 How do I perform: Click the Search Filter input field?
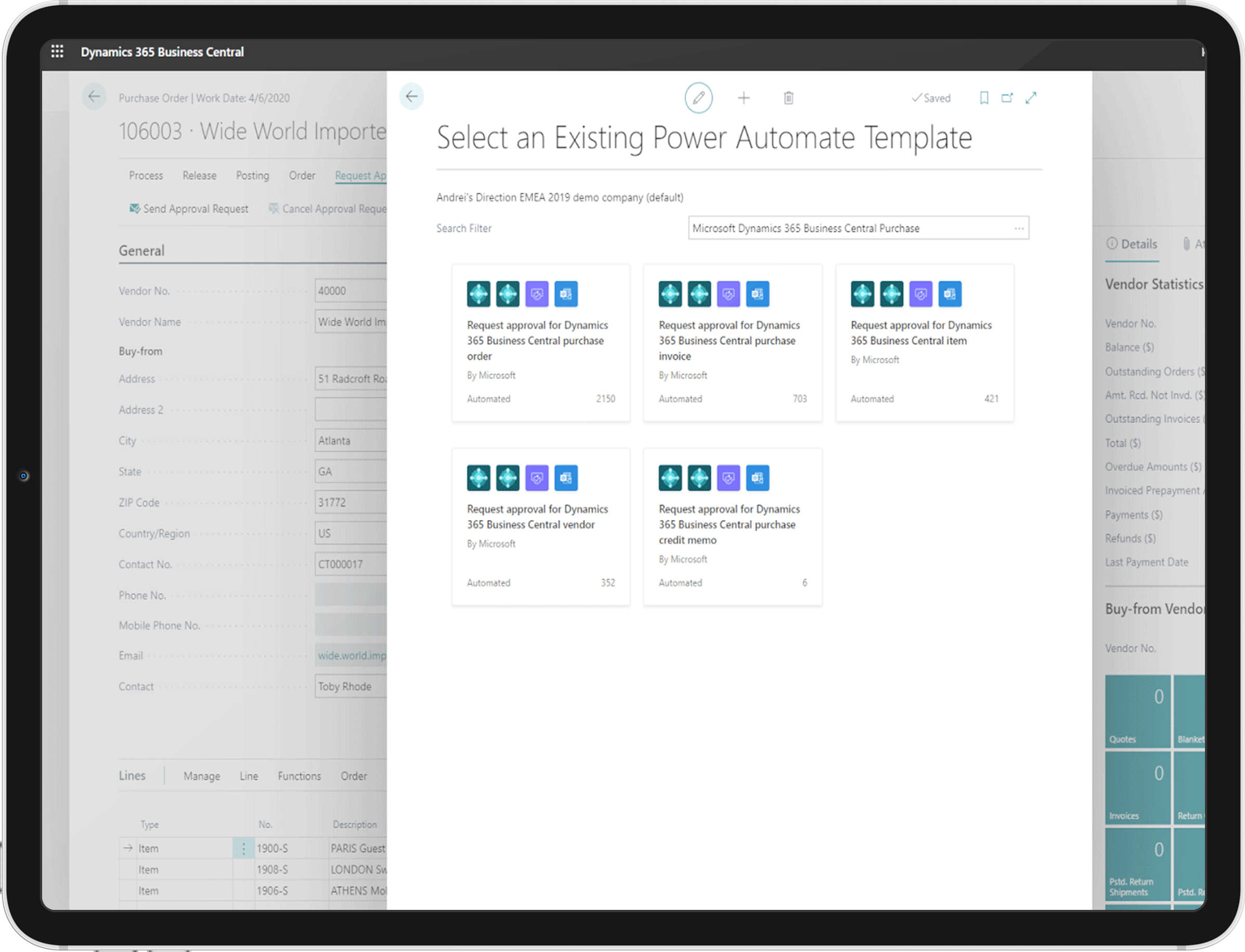(859, 228)
